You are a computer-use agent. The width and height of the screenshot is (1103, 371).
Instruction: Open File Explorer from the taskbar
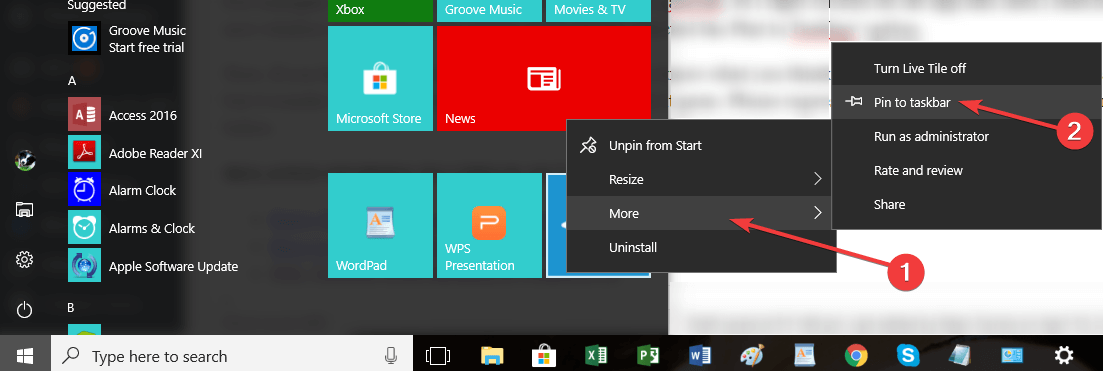tap(492, 356)
